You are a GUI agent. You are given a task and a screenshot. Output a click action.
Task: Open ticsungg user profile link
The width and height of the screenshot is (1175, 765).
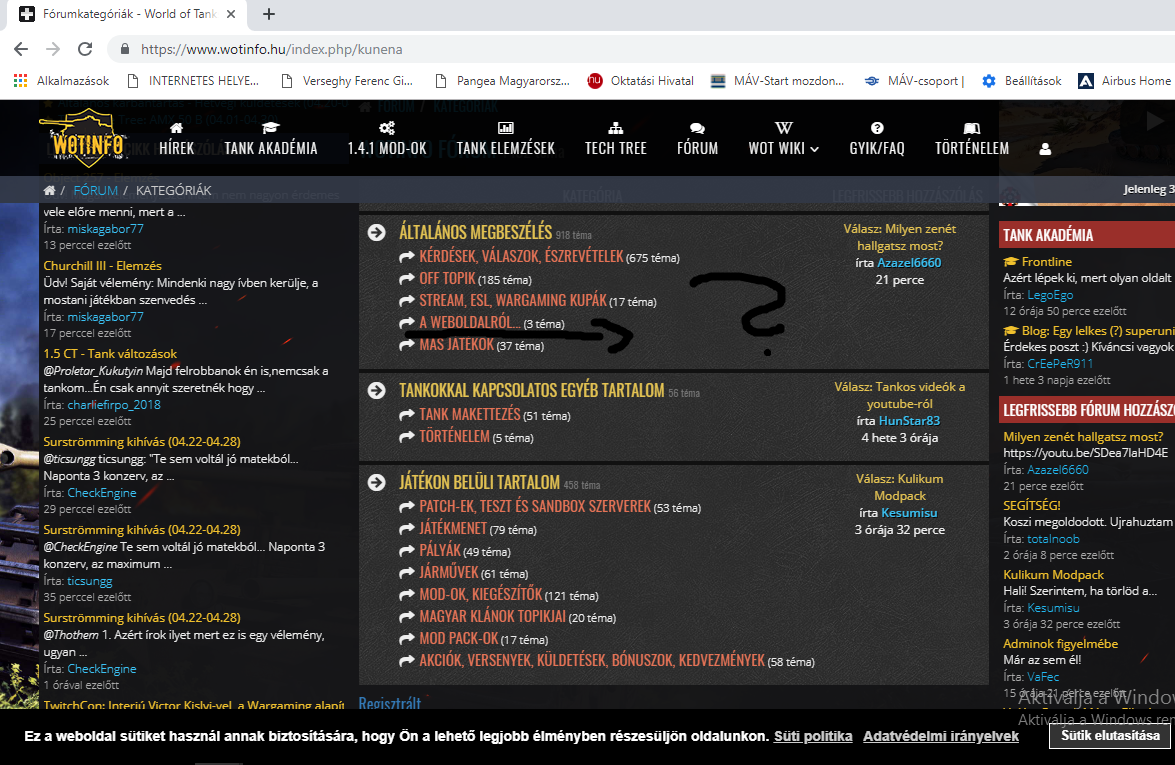coord(90,581)
